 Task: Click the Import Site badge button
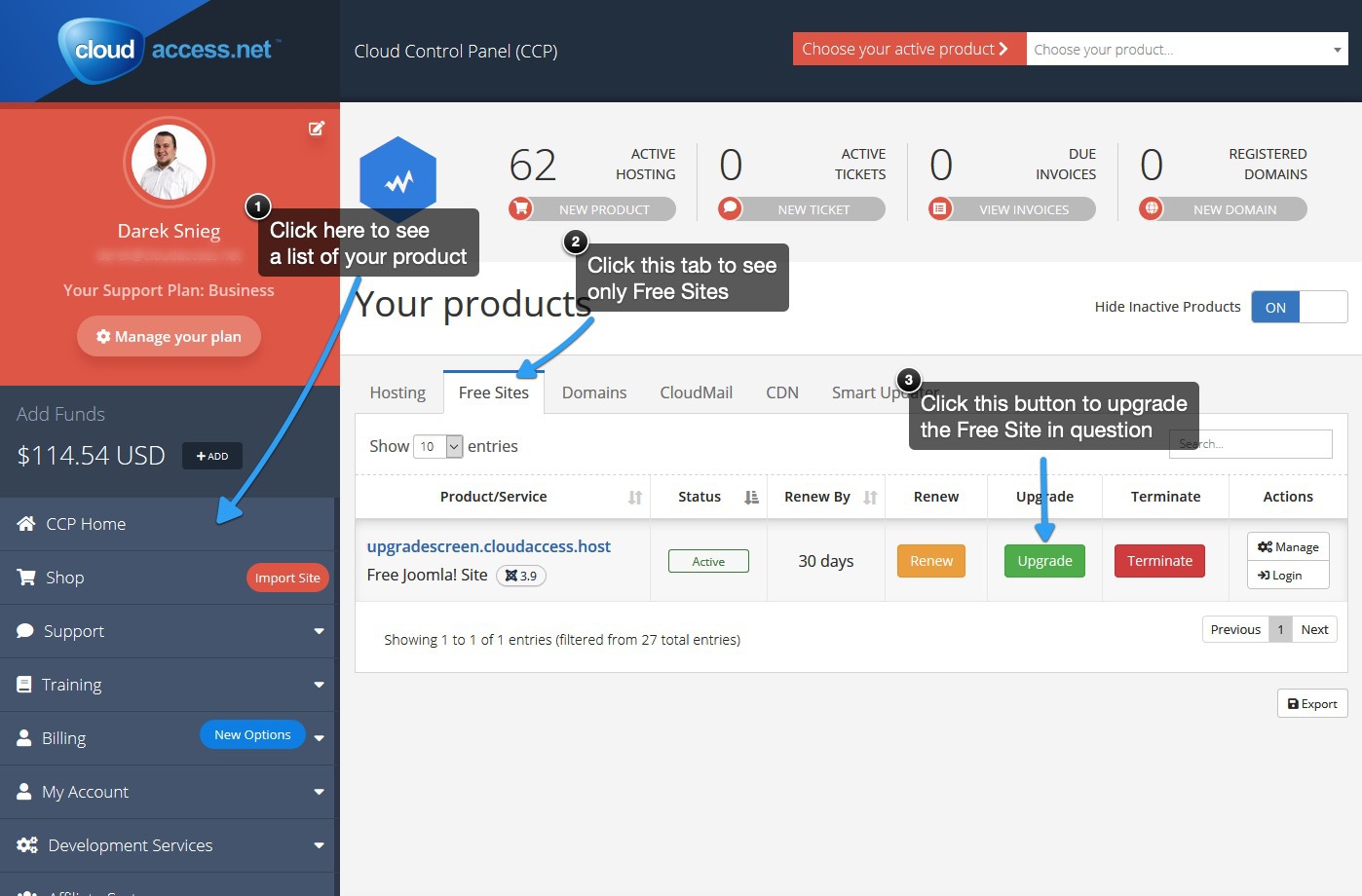pos(287,578)
